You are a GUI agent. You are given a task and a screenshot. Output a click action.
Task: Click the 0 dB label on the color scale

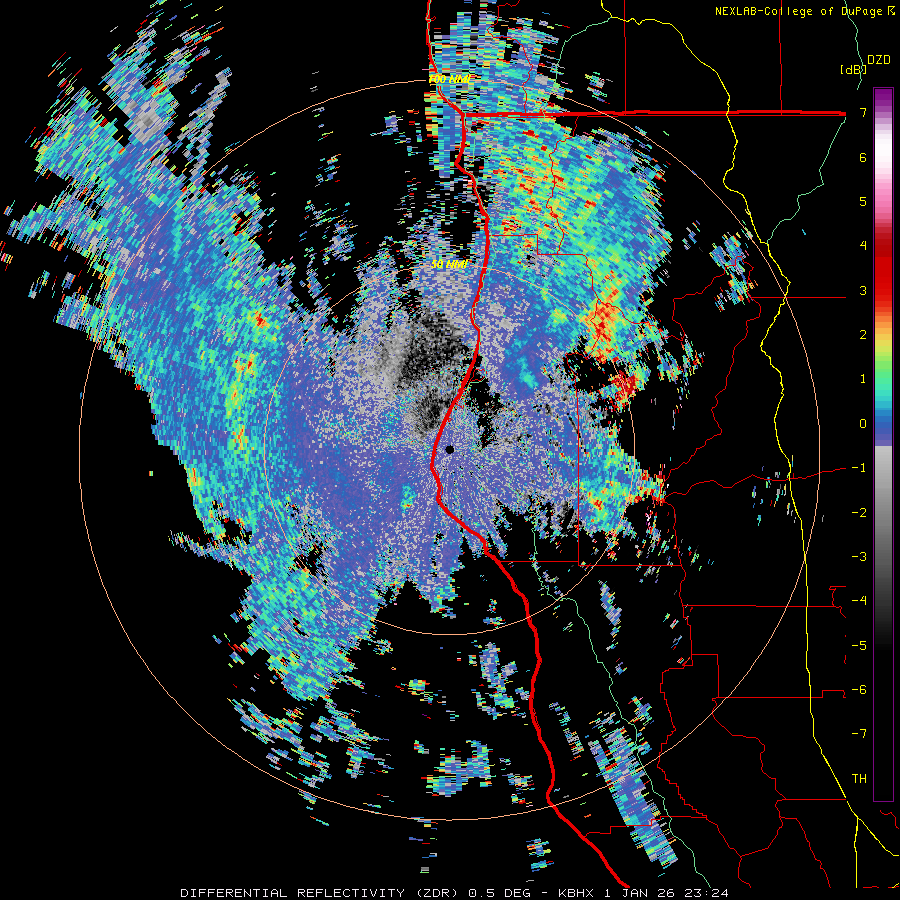pyautogui.click(x=863, y=424)
